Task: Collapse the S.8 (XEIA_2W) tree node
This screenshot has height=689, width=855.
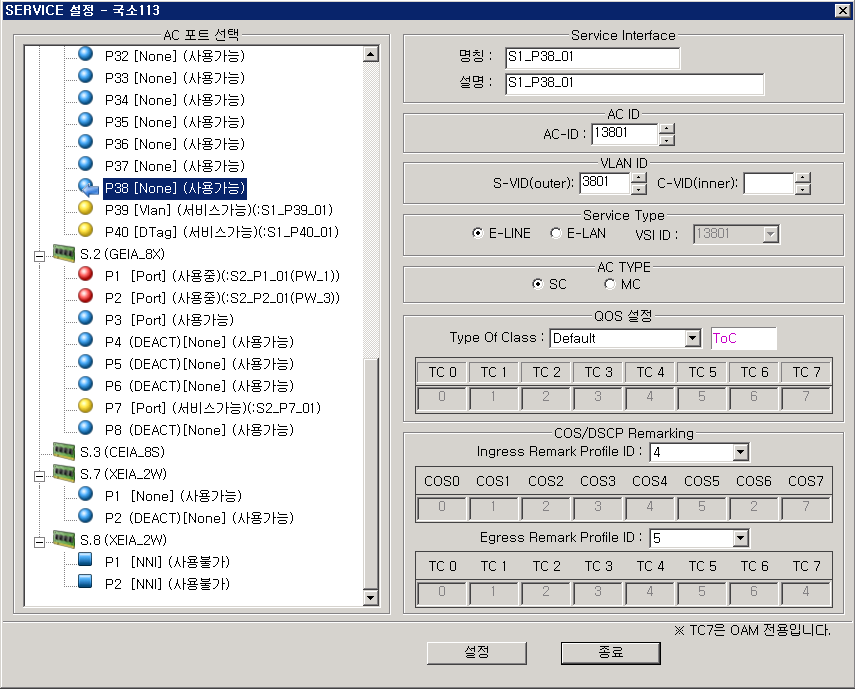Action: (39, 542)
